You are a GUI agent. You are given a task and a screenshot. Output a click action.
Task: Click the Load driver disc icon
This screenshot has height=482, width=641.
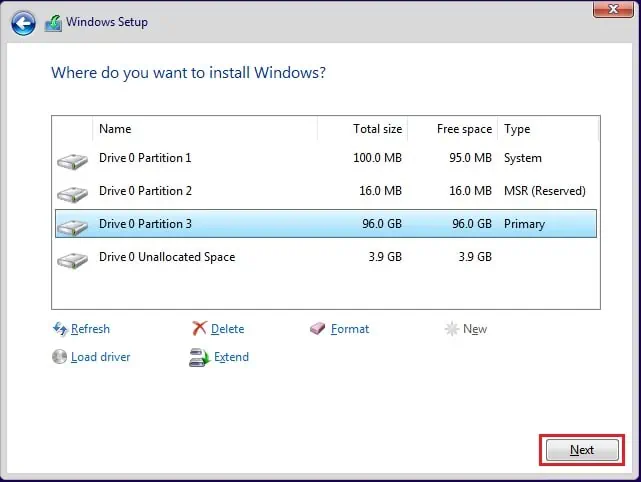click(59, 357)
